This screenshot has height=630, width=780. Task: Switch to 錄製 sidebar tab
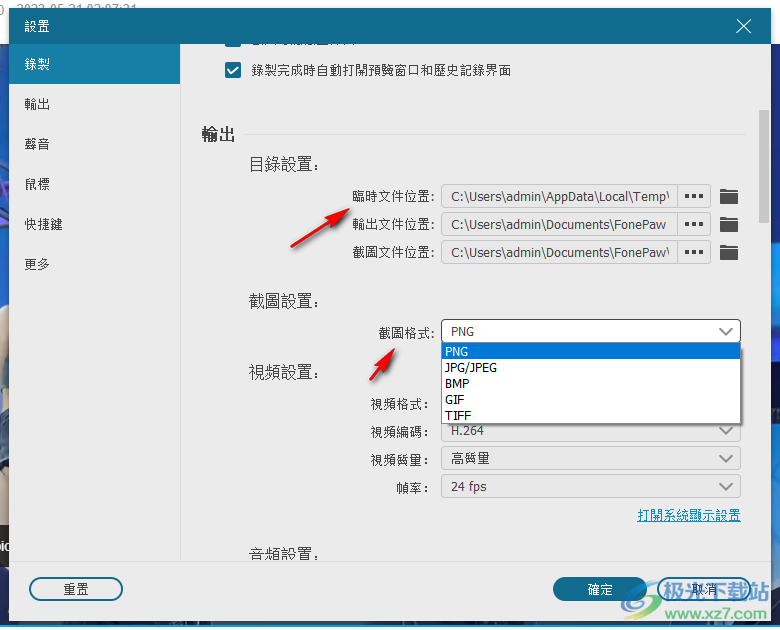(95, 64)
